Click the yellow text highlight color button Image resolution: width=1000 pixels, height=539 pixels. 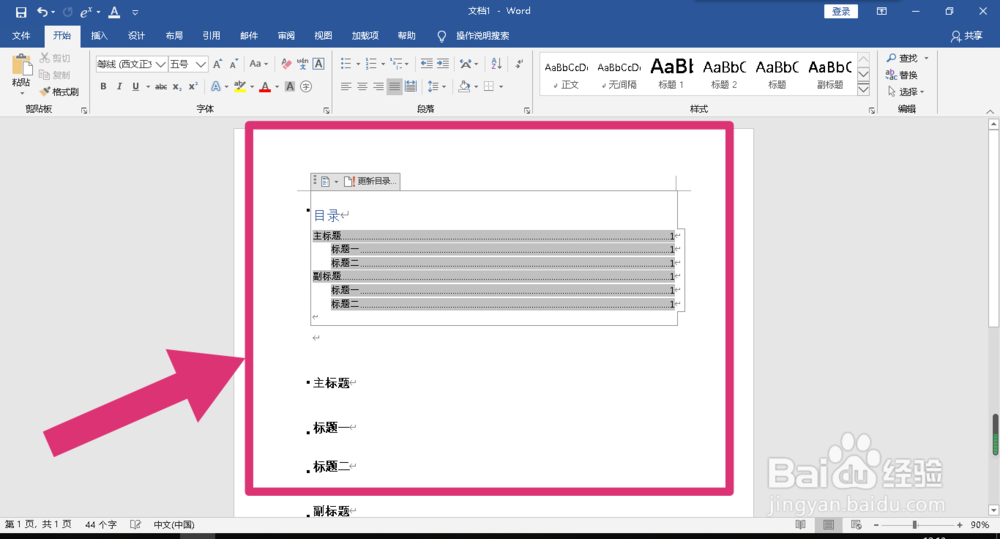tap(240, 86)
